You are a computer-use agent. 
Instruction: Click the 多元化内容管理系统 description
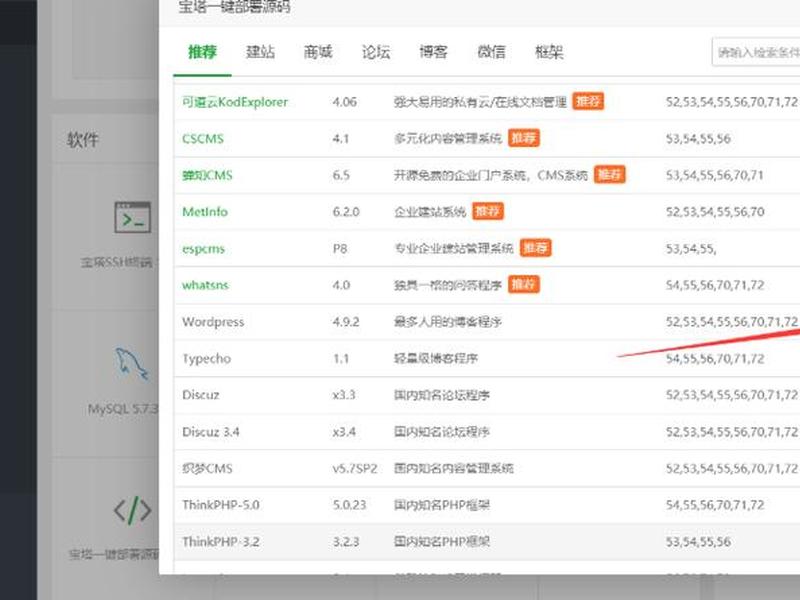(x=447, y=138)
